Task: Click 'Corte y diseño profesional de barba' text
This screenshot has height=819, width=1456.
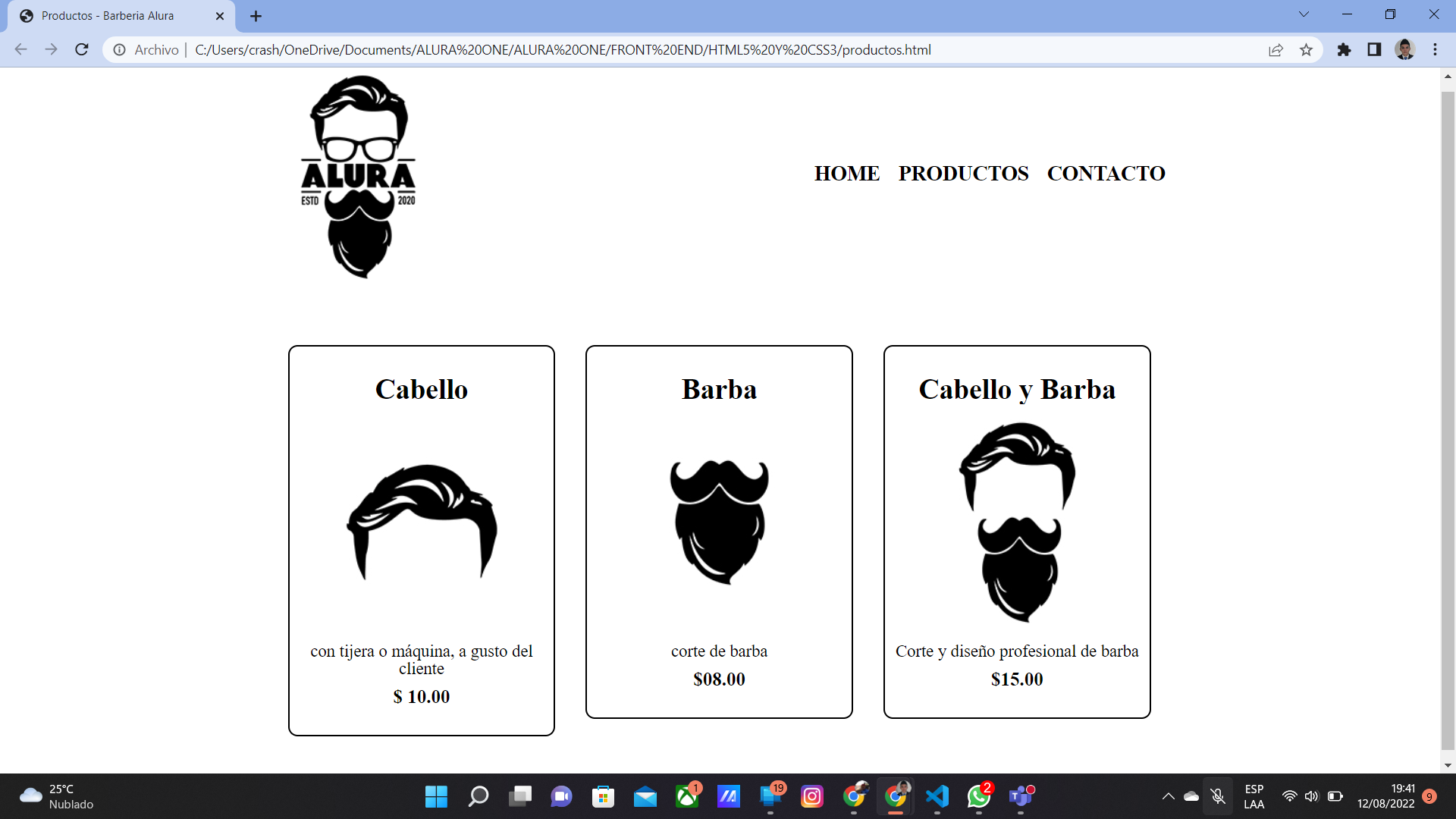Action: pyautogui.click(x=1017, y=651)
